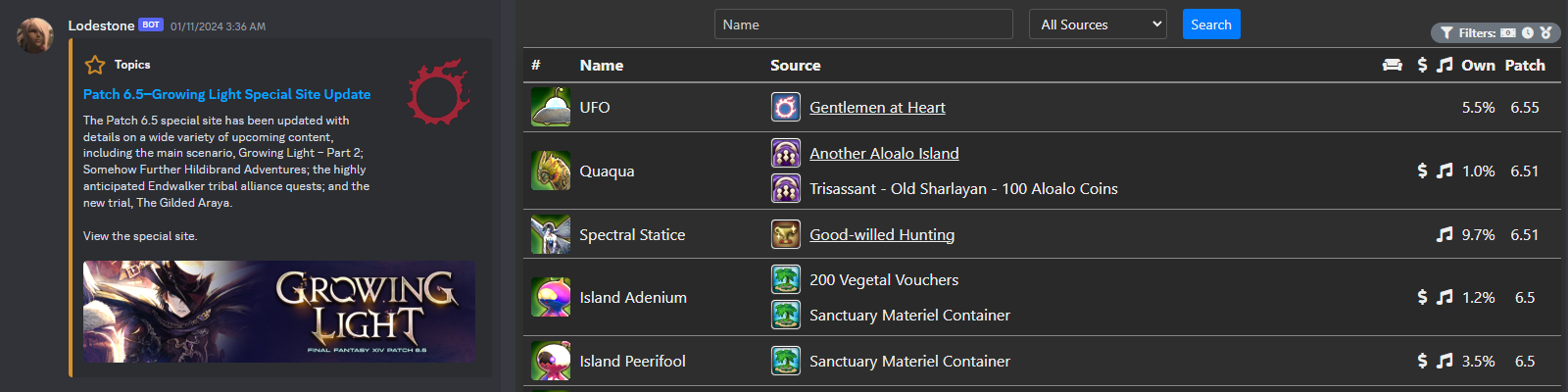This screenshot has width=1568, height=392.
Task: Open the All Sources dropdown
Action: [1098, 24]
